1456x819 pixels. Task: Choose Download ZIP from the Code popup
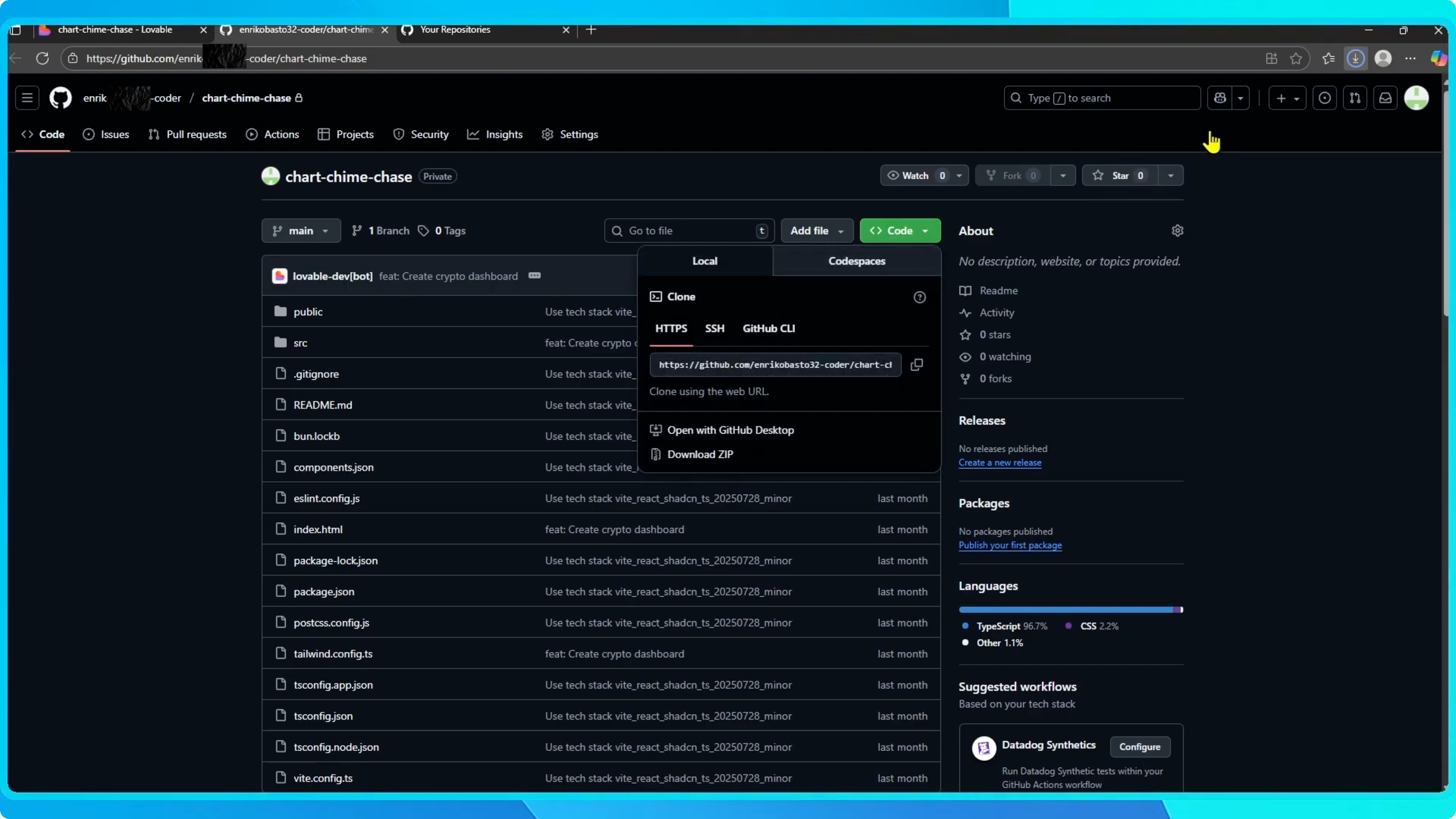point(700,455)
